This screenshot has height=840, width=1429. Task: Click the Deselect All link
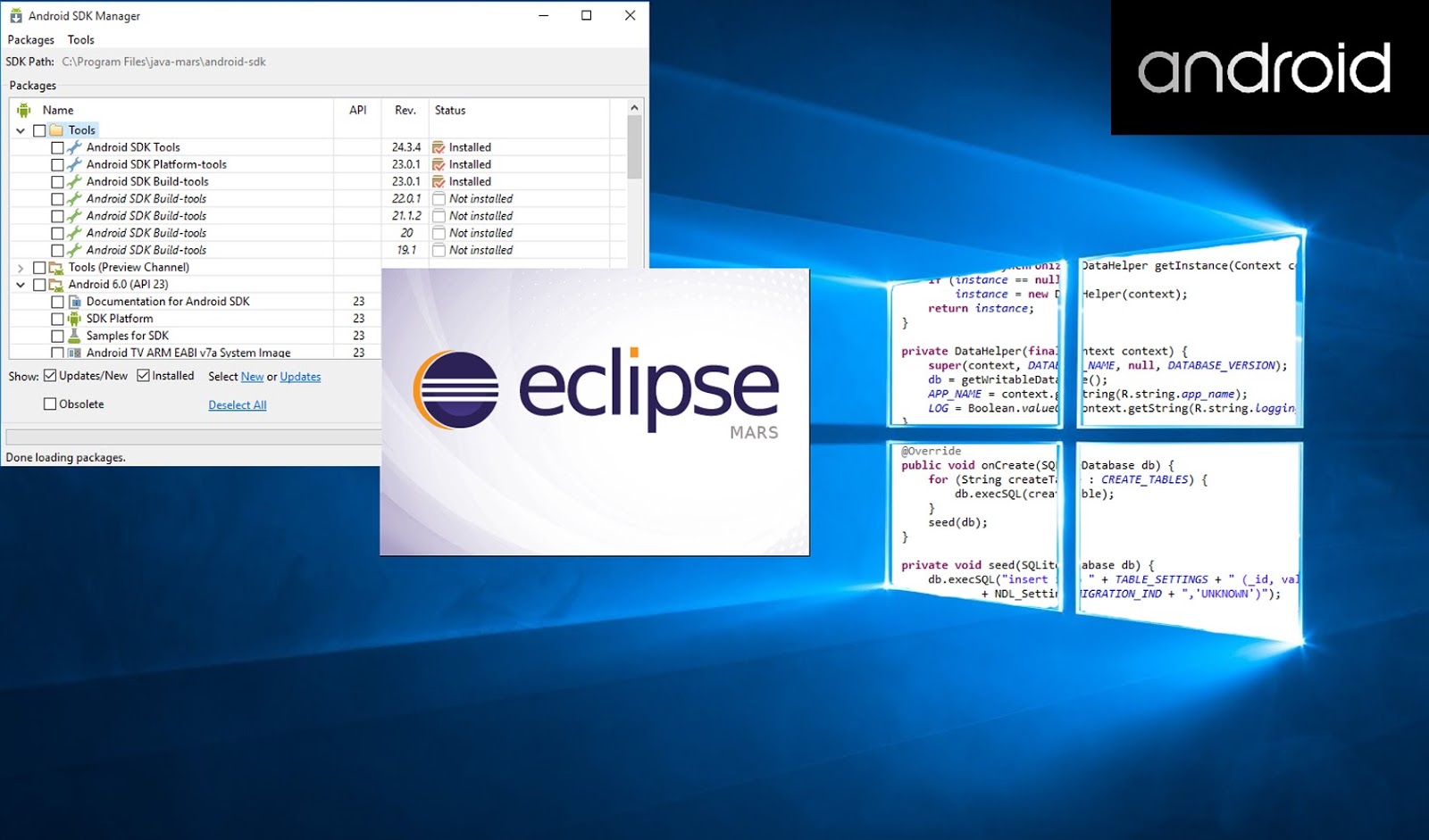[238, 404]
